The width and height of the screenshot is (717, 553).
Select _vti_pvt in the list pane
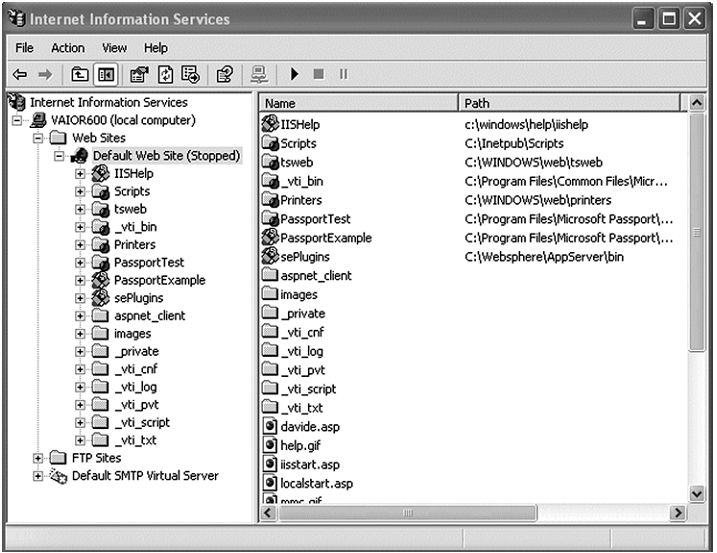tap(303, 370)
